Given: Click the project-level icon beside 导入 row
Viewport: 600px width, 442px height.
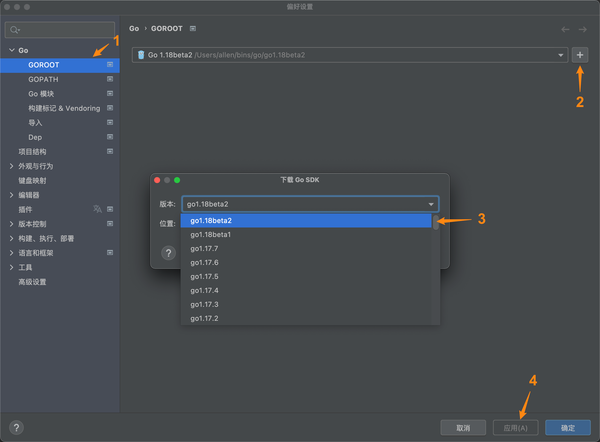Looking at the screenshot, I should coord(110,122).
